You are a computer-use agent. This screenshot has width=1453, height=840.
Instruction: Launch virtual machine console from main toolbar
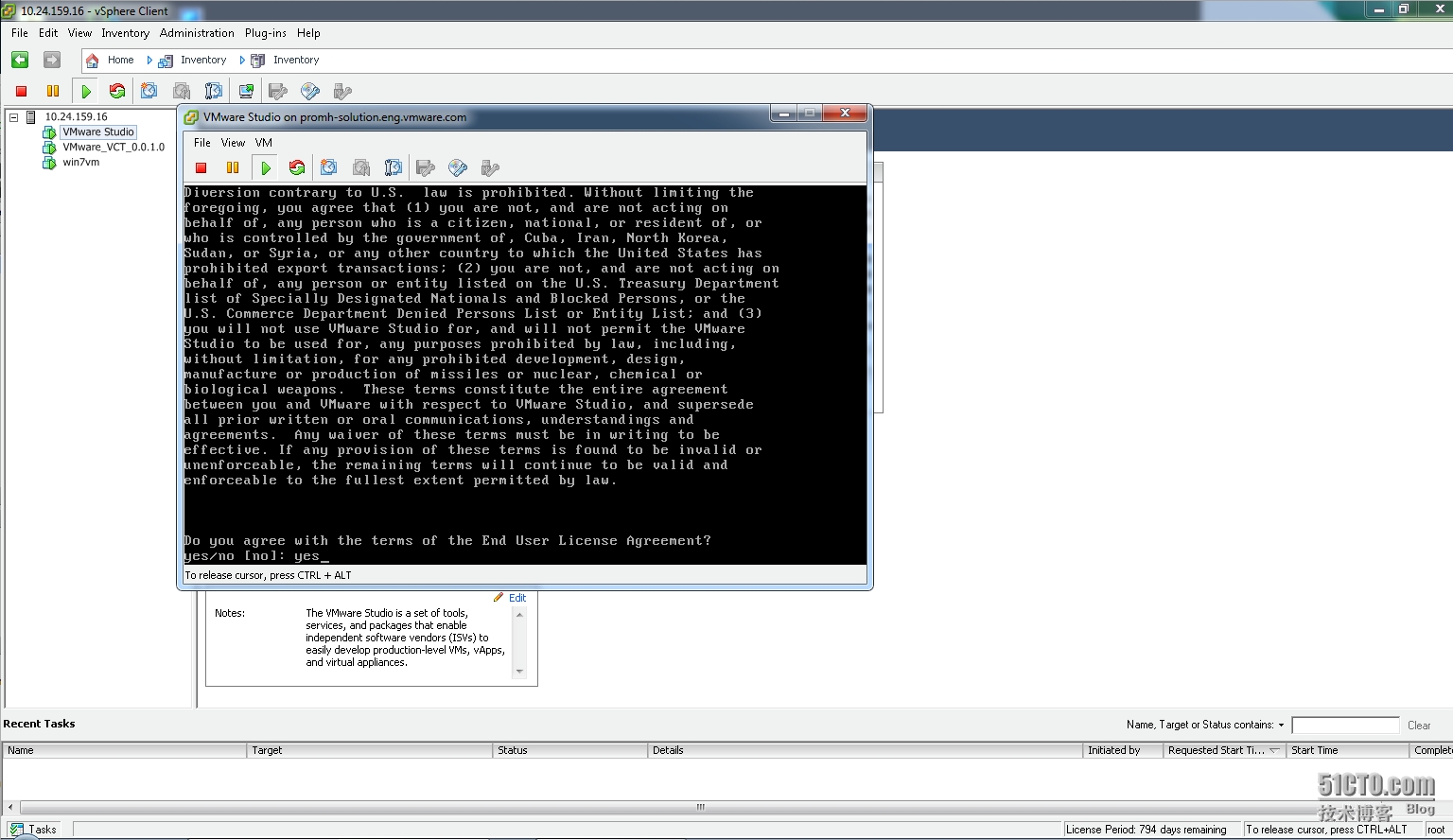click(246, 91)
